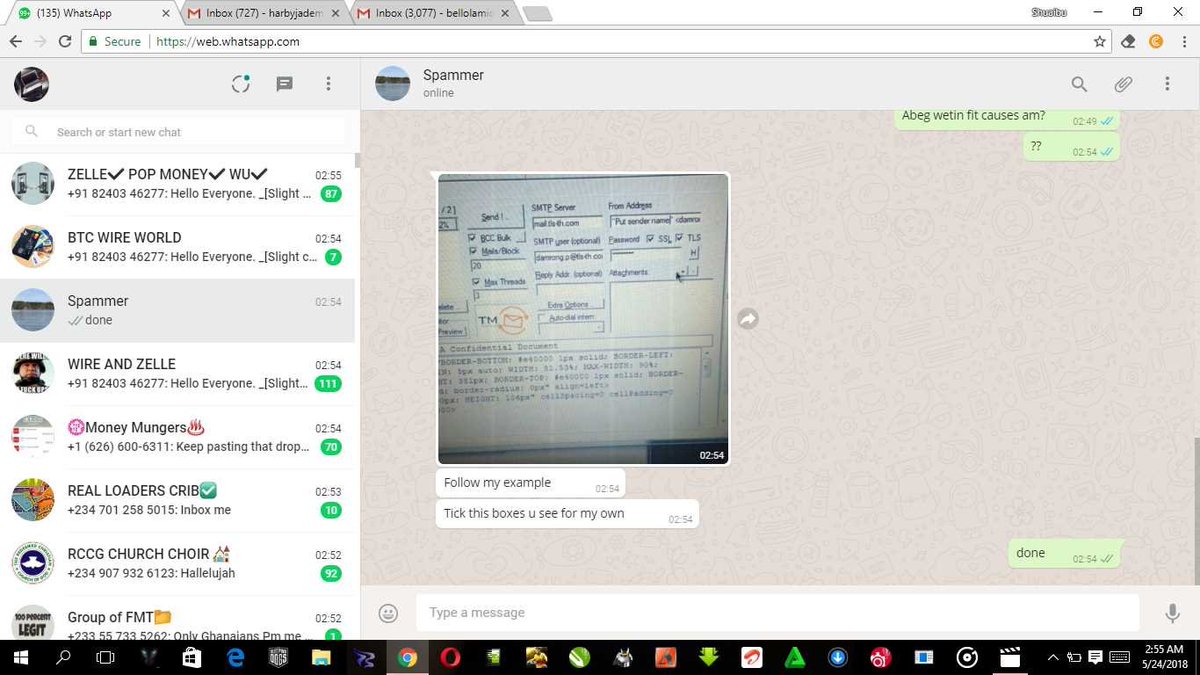
Task: Click the orange C extension icon
Action: click(x=1156, y=42)
